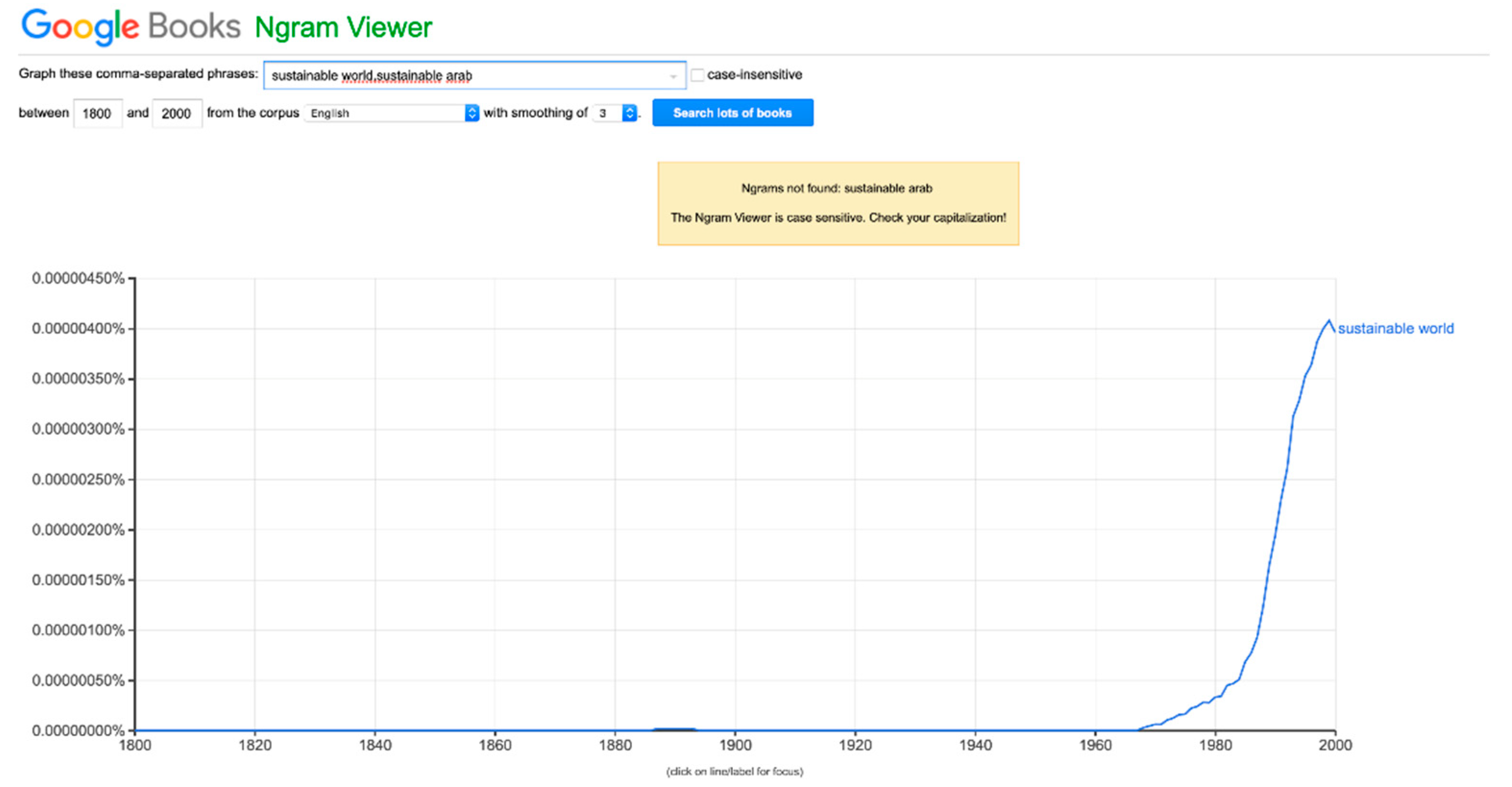Click the blue line bump near 1890
Image resolution: width=1512 pixels, height=787 pixels.
tap(674, 729)
